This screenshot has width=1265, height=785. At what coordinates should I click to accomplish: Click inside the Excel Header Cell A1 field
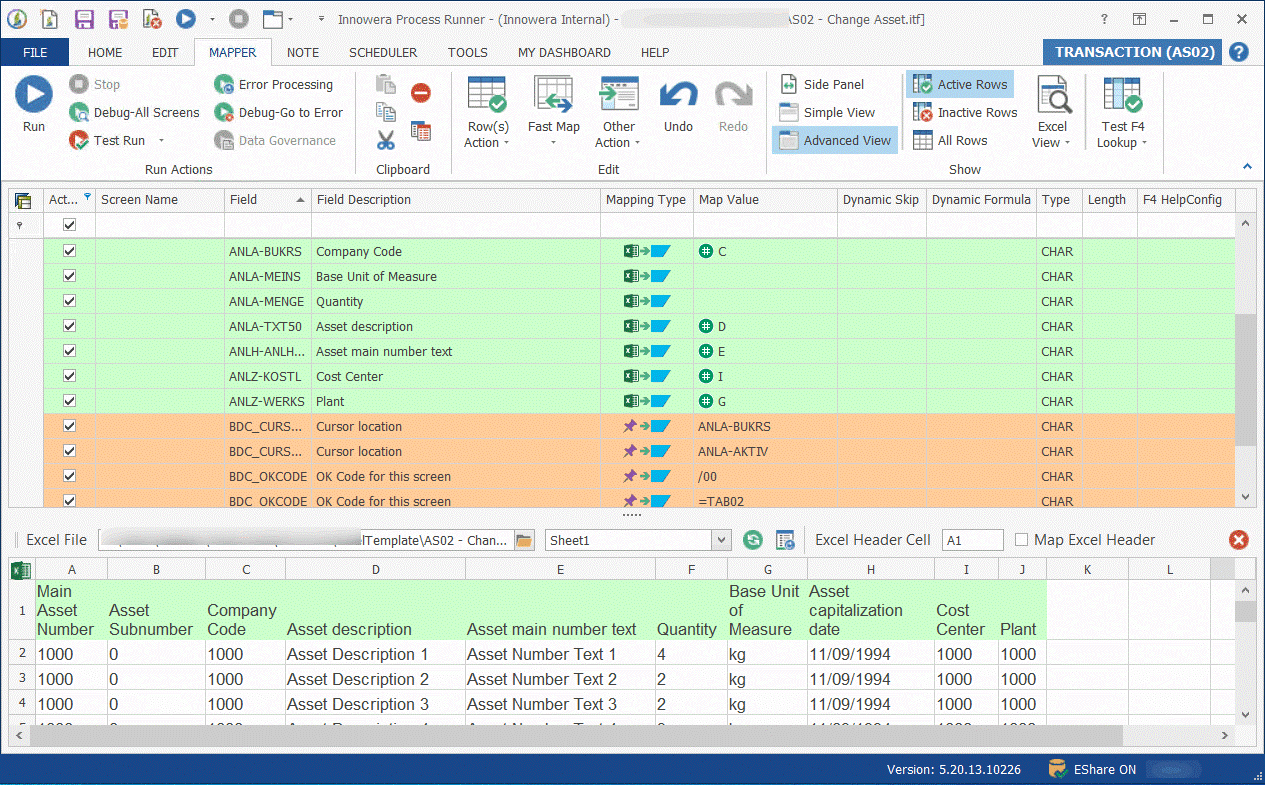coord(971,539)
